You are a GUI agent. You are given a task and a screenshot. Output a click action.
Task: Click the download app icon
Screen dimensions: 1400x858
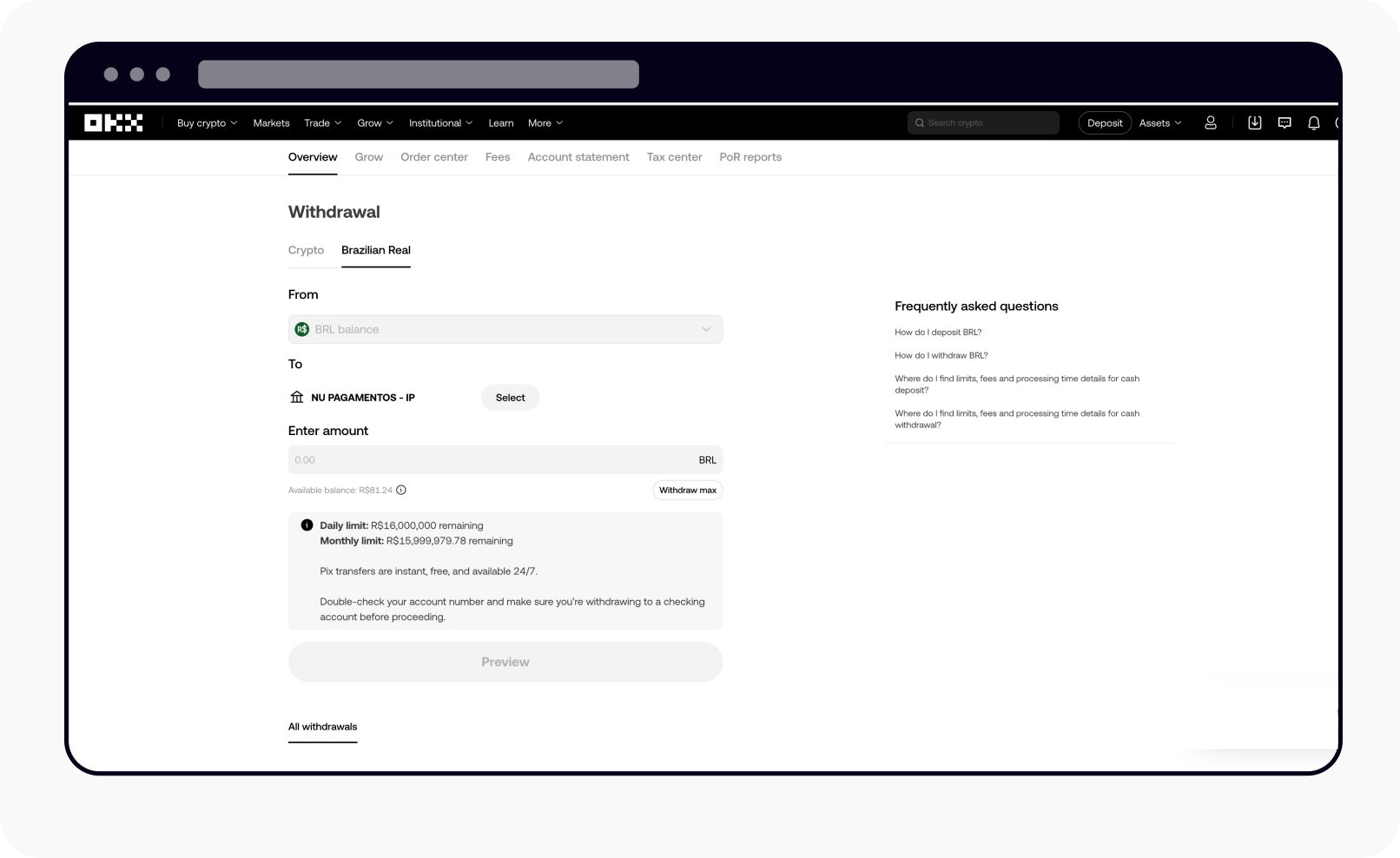[x=1254, y=122]
